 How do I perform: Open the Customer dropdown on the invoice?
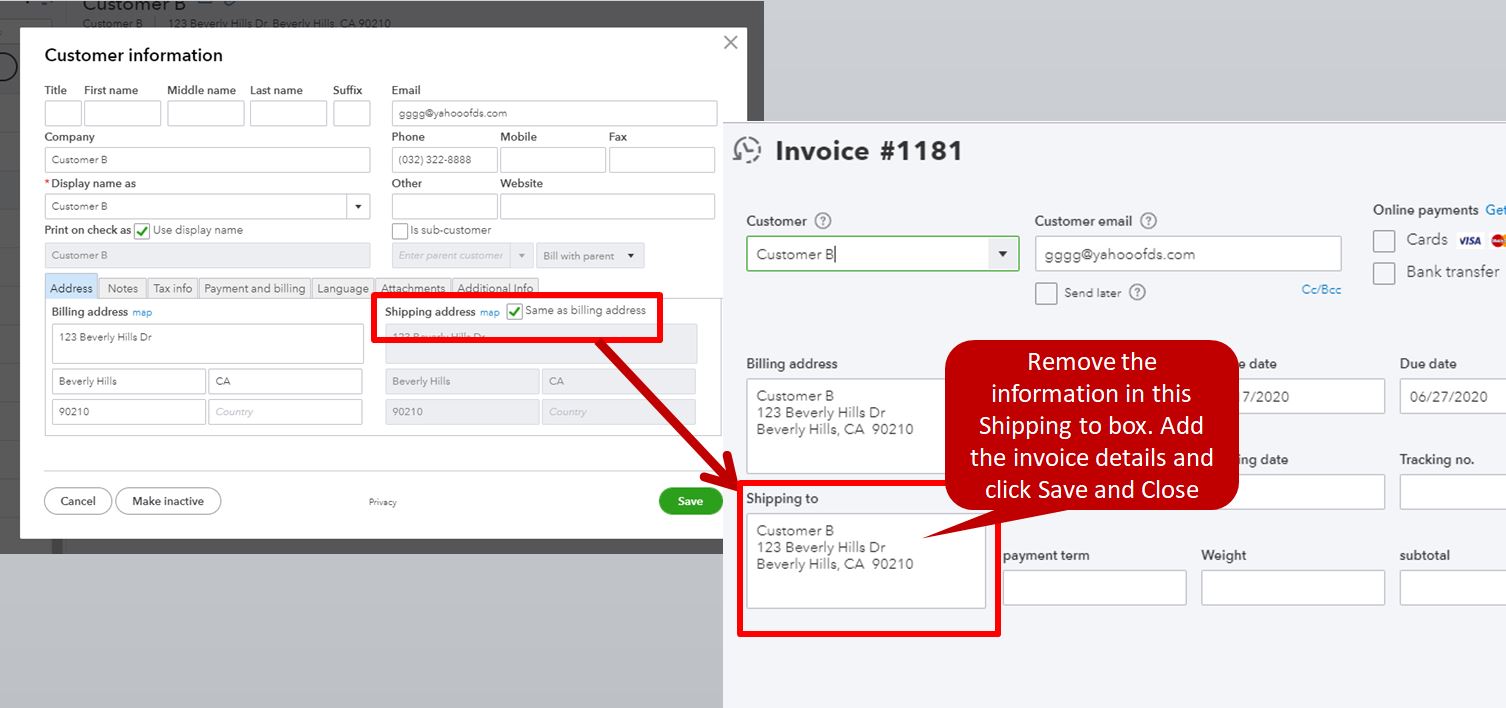coord(1002,254)
